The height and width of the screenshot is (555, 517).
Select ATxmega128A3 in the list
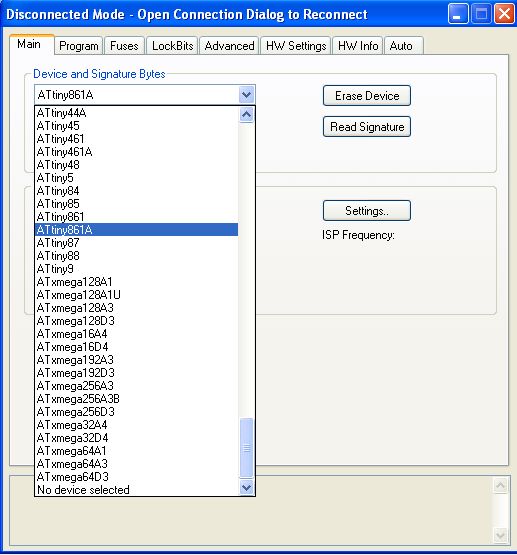(x=137, y=308)
